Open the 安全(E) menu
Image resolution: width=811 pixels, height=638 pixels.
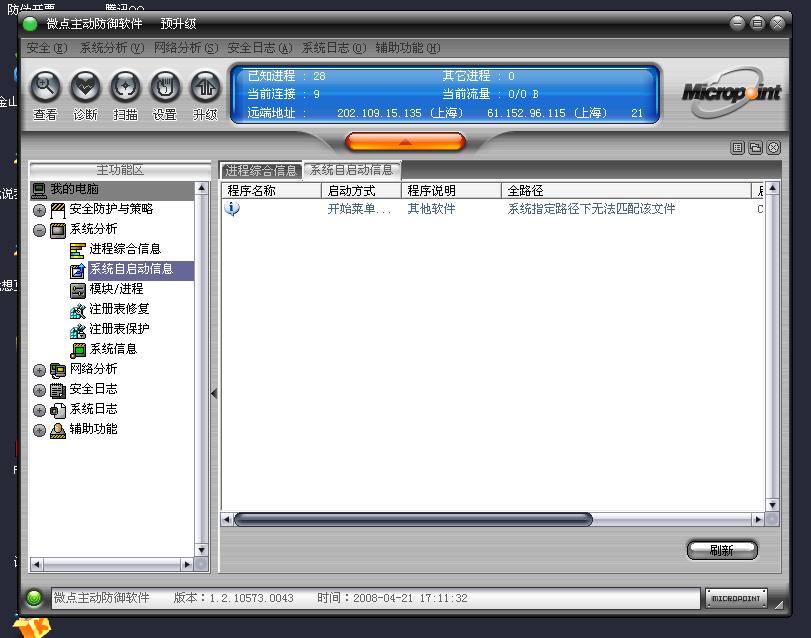47,48
